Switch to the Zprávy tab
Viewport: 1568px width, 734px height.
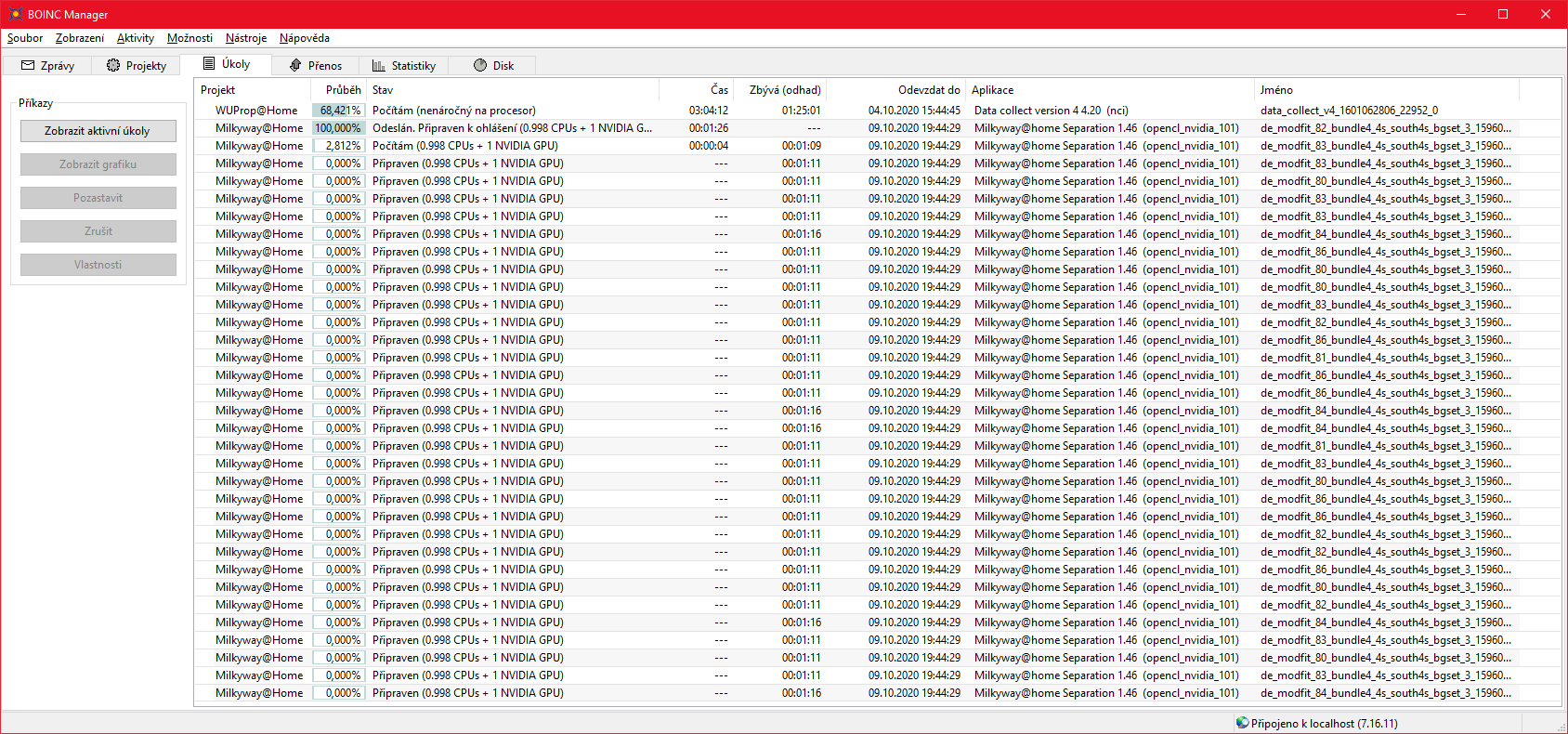pos(47,66)
